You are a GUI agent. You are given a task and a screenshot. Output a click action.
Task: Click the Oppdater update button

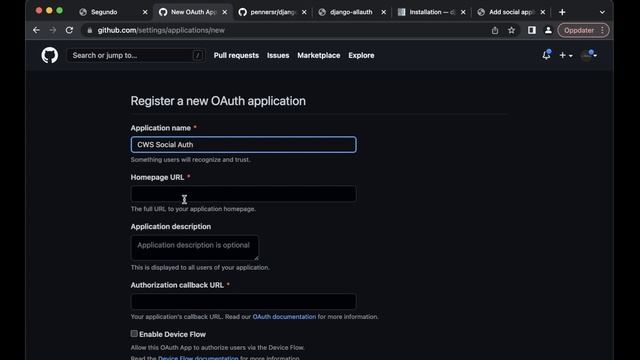pyautogui.click(x=579, y=30)
